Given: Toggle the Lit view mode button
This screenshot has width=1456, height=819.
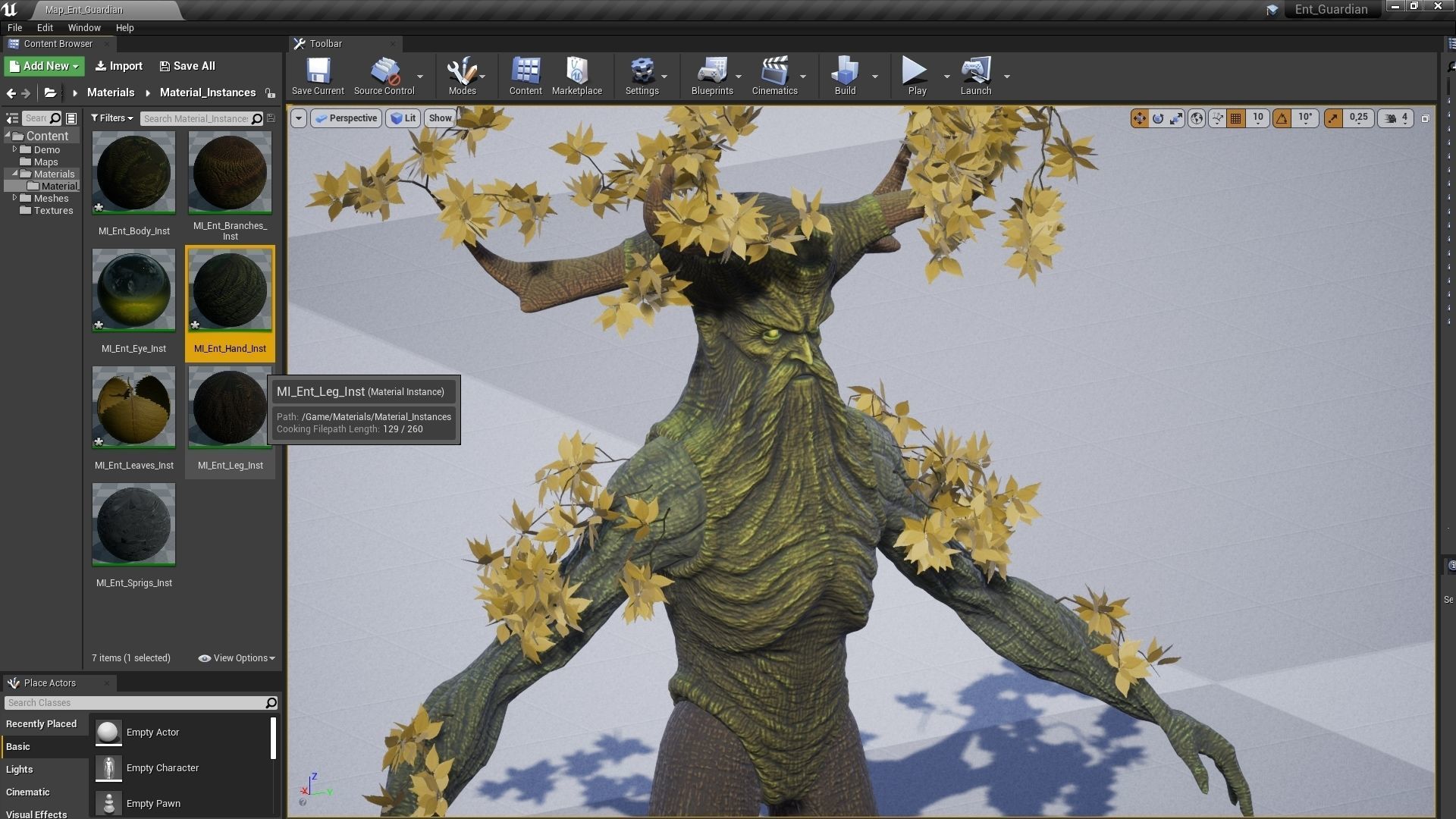Looking at the screenshot, I should tap(403, 118).
